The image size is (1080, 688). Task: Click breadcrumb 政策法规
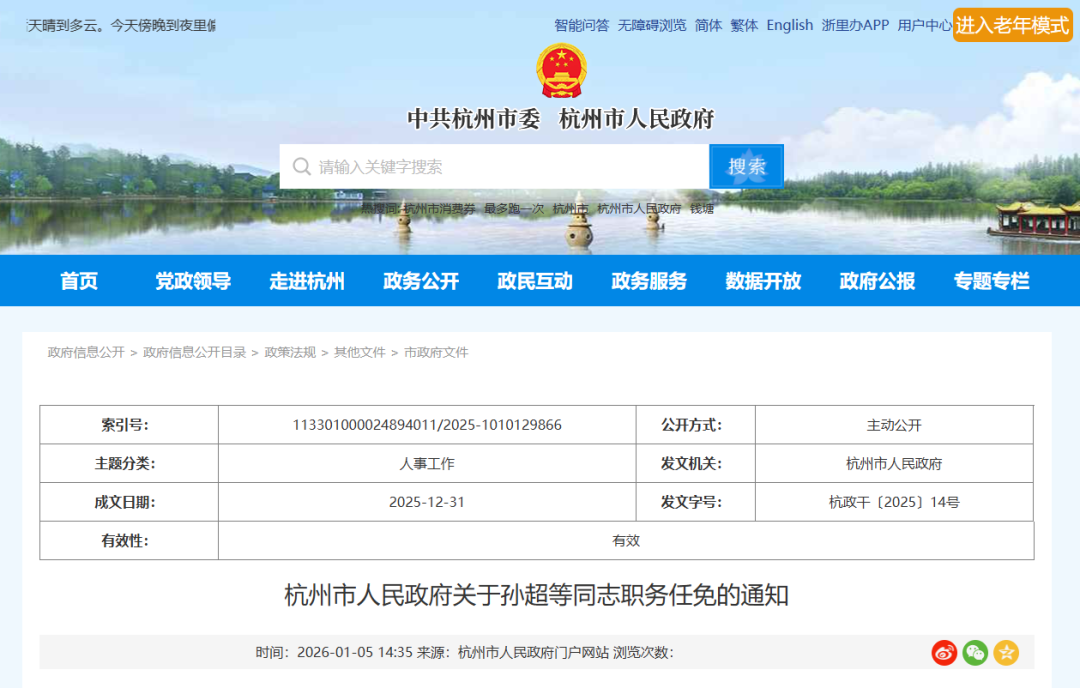pyautogui.click(x=290, y=353)
